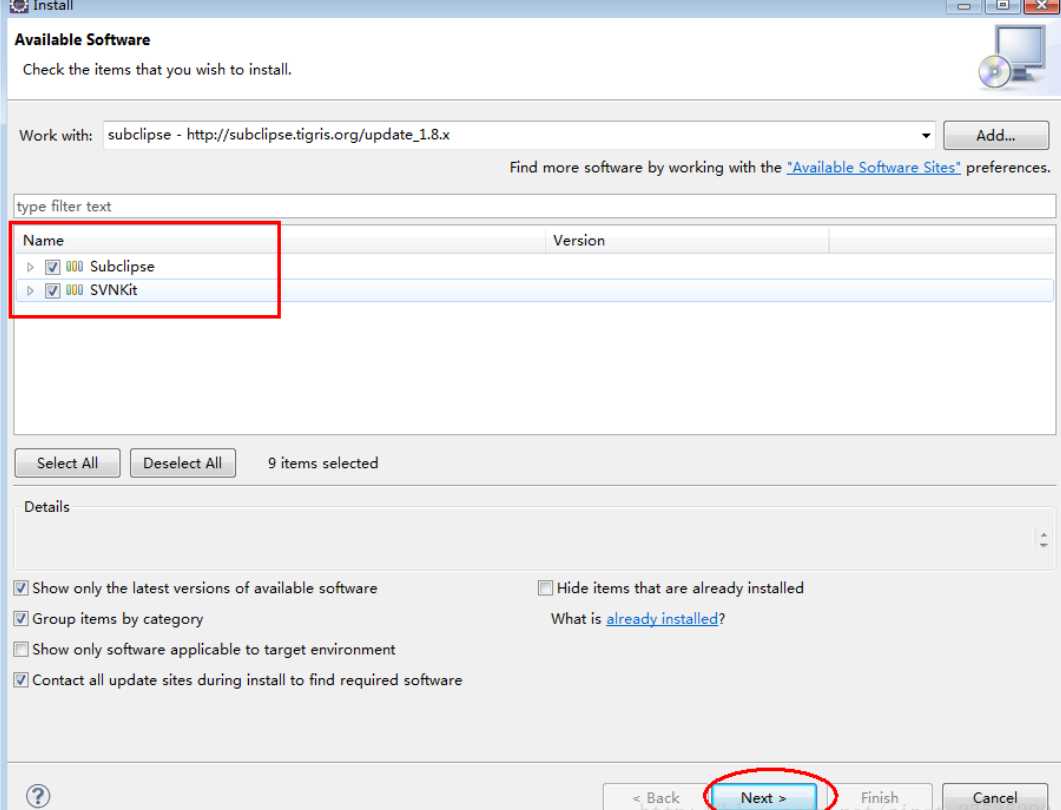Click the Cancel button
Image resolution: width=1061 pixels, height=810 pixels.
click(995, 797)
